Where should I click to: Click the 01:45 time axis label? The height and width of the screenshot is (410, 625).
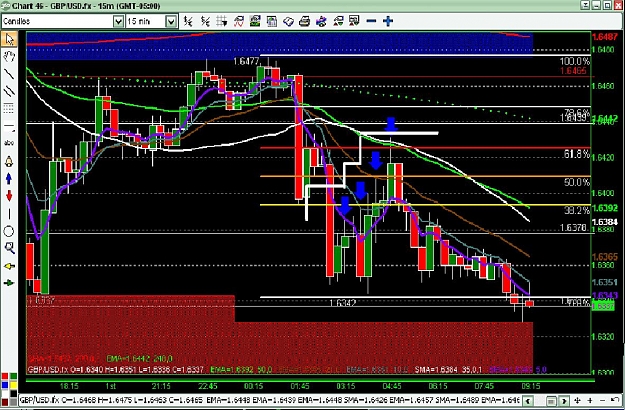tap(300, 386)
